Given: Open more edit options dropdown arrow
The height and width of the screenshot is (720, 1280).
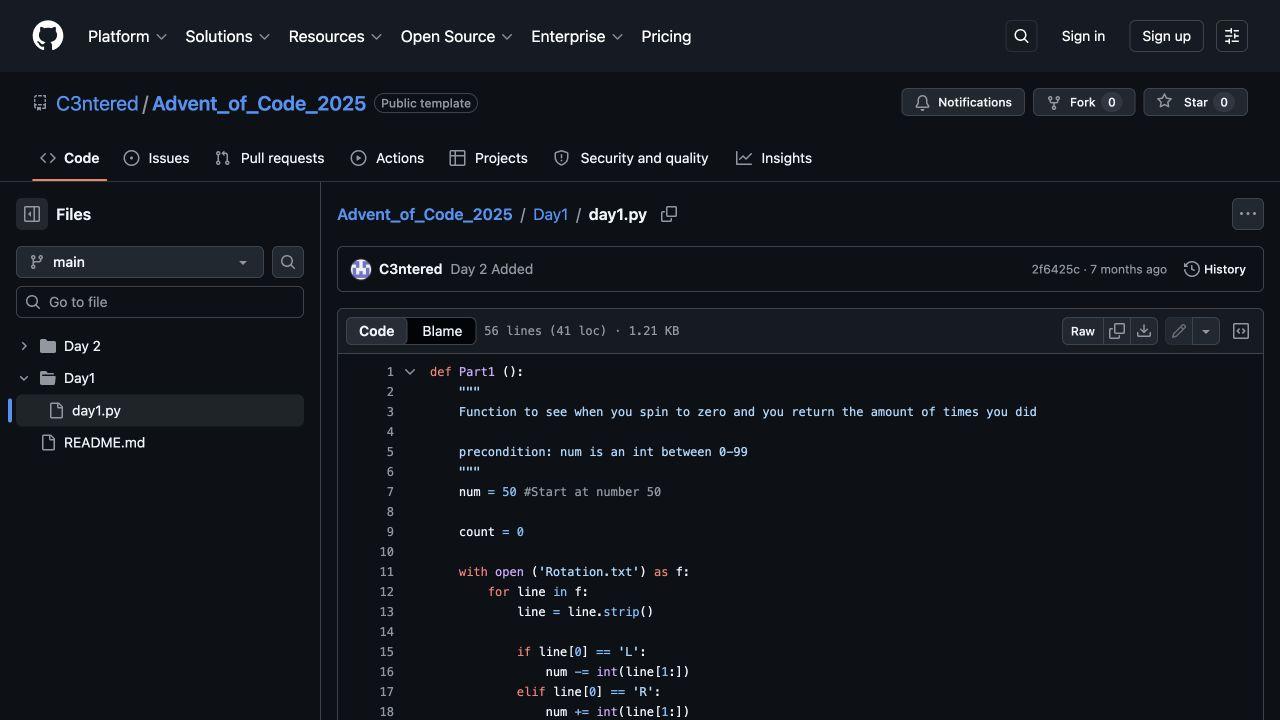Looking at the screenshot, I should [1206, 331].
